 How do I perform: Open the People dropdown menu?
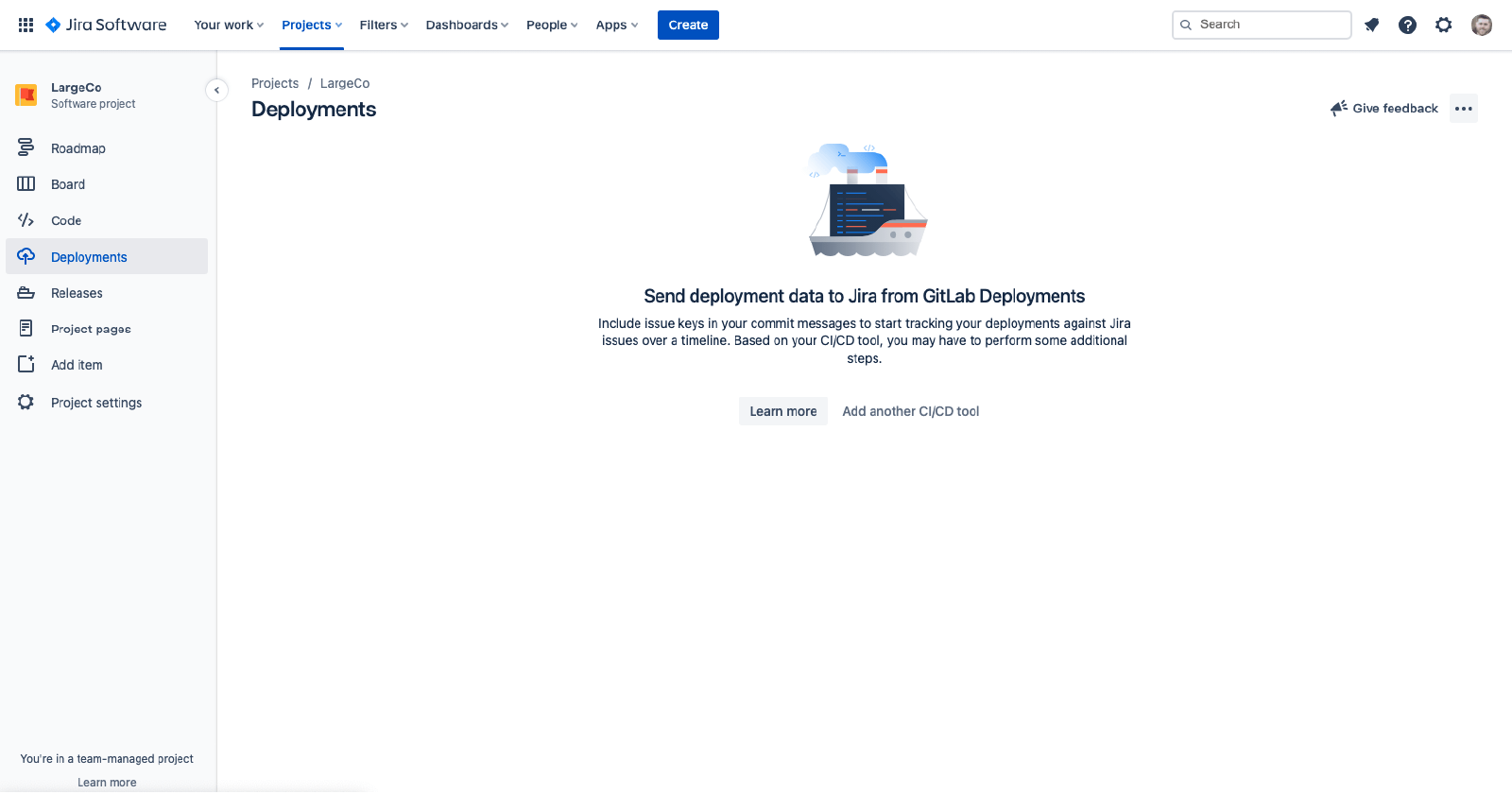coord(552,25)
